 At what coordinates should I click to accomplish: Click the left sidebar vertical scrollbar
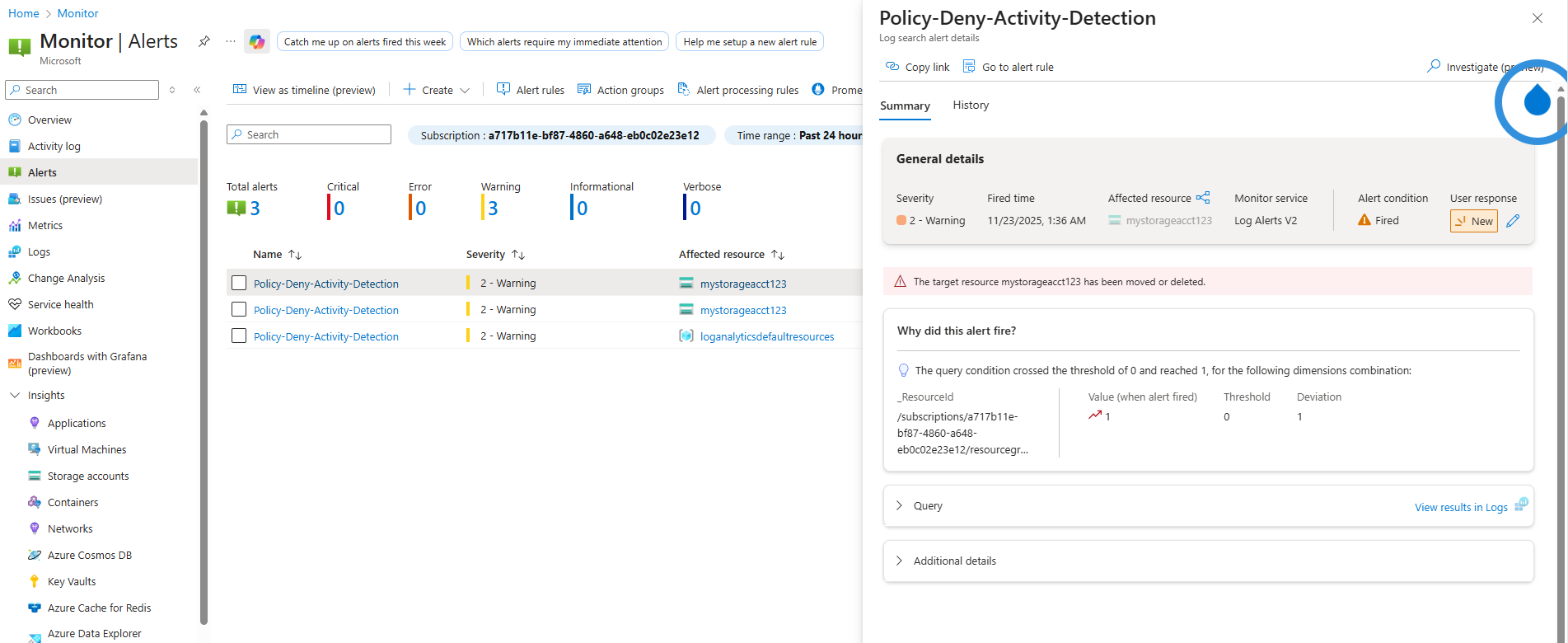pyautogui.click(x=204, y=371)
